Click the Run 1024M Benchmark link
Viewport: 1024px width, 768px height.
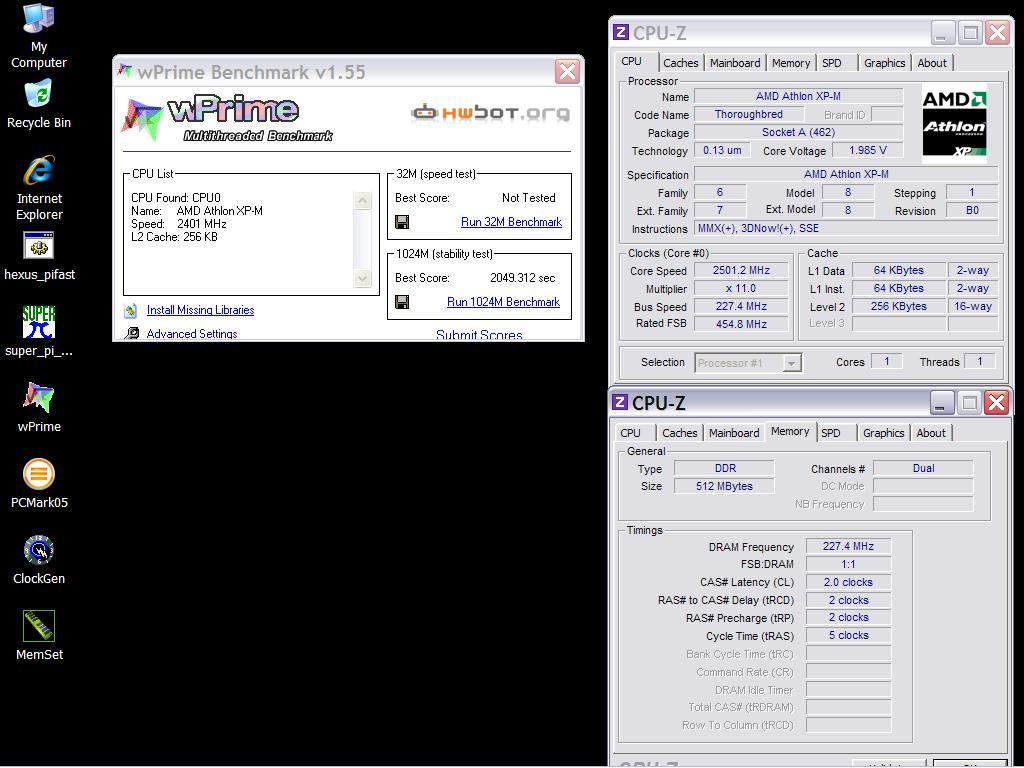(504, 302)
